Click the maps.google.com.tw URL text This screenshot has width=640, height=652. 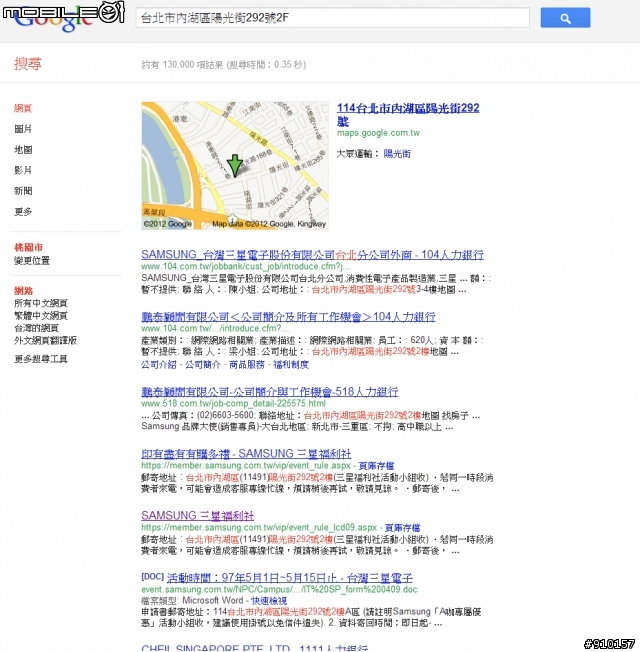point(378,133)
